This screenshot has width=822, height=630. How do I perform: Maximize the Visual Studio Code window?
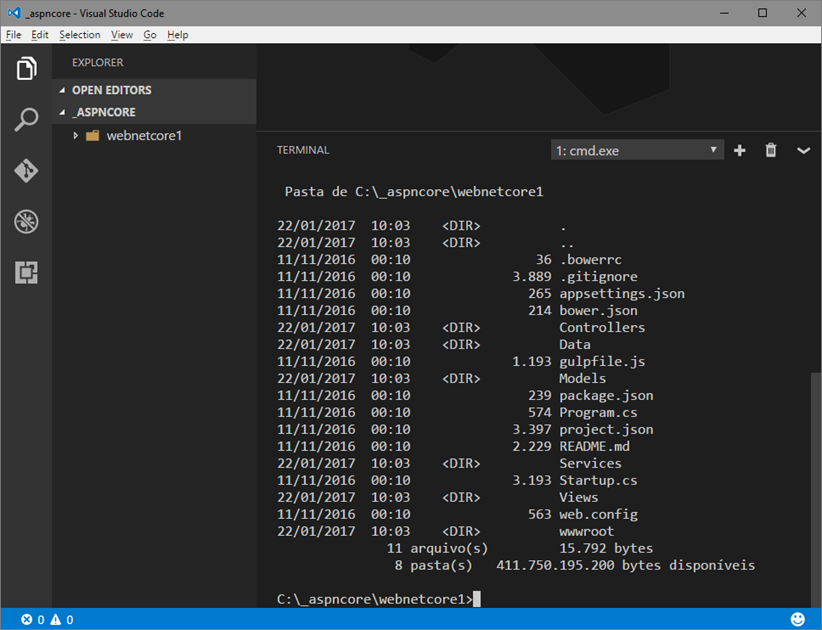coord(762,13)
